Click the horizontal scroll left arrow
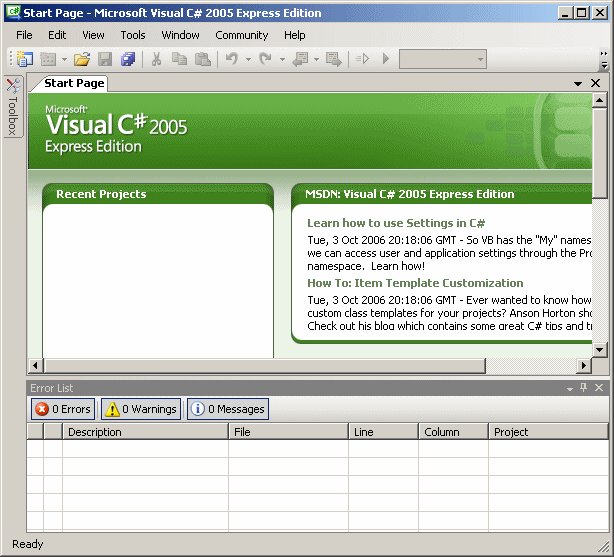This screenshot has width=614, height=557. pos(35,365)
